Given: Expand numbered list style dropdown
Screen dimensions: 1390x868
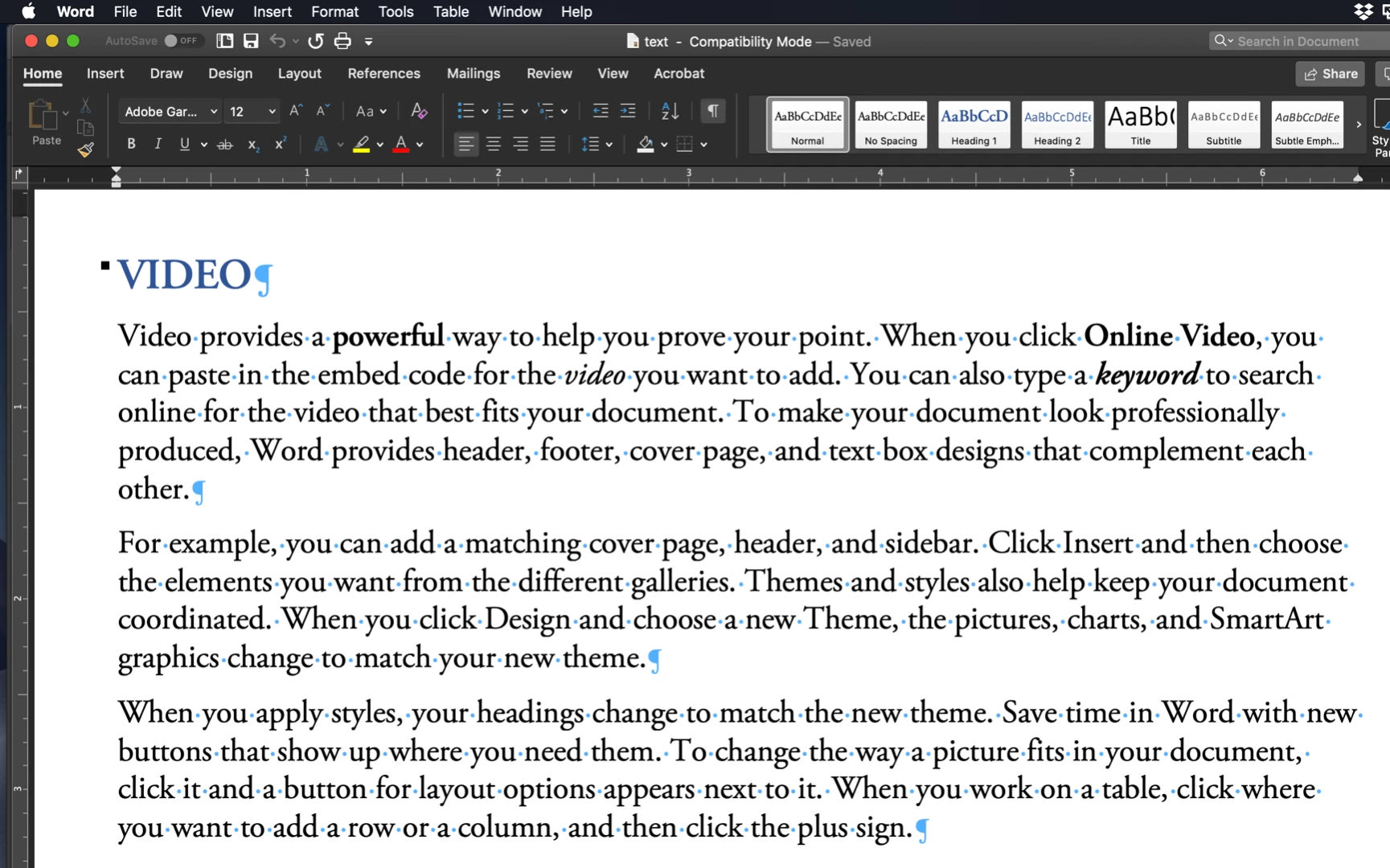Looking at the screenshot, I should click(x=524, y=112).
